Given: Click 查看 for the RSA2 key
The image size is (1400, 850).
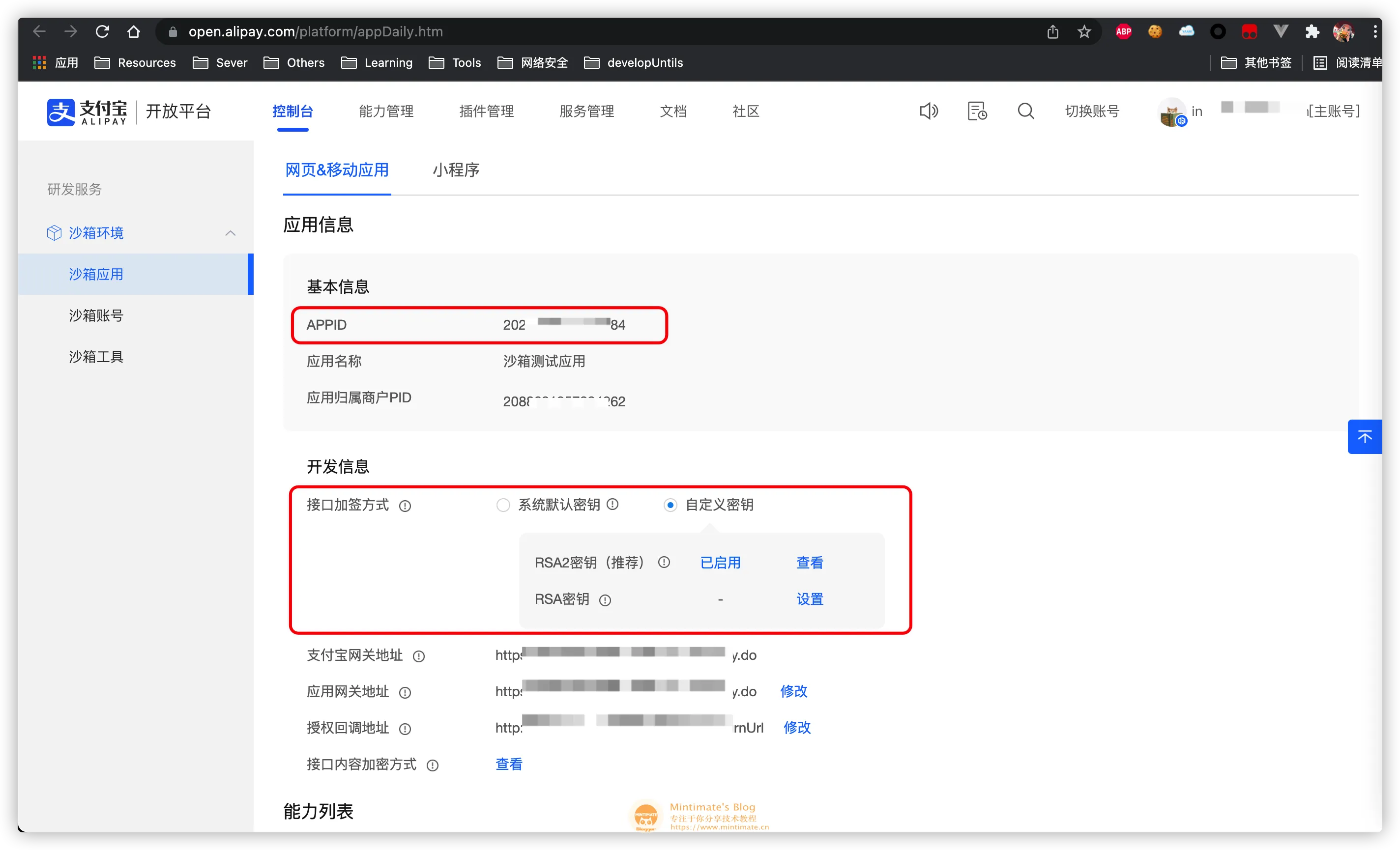Looking at the screenshot, I should point(810,563).
